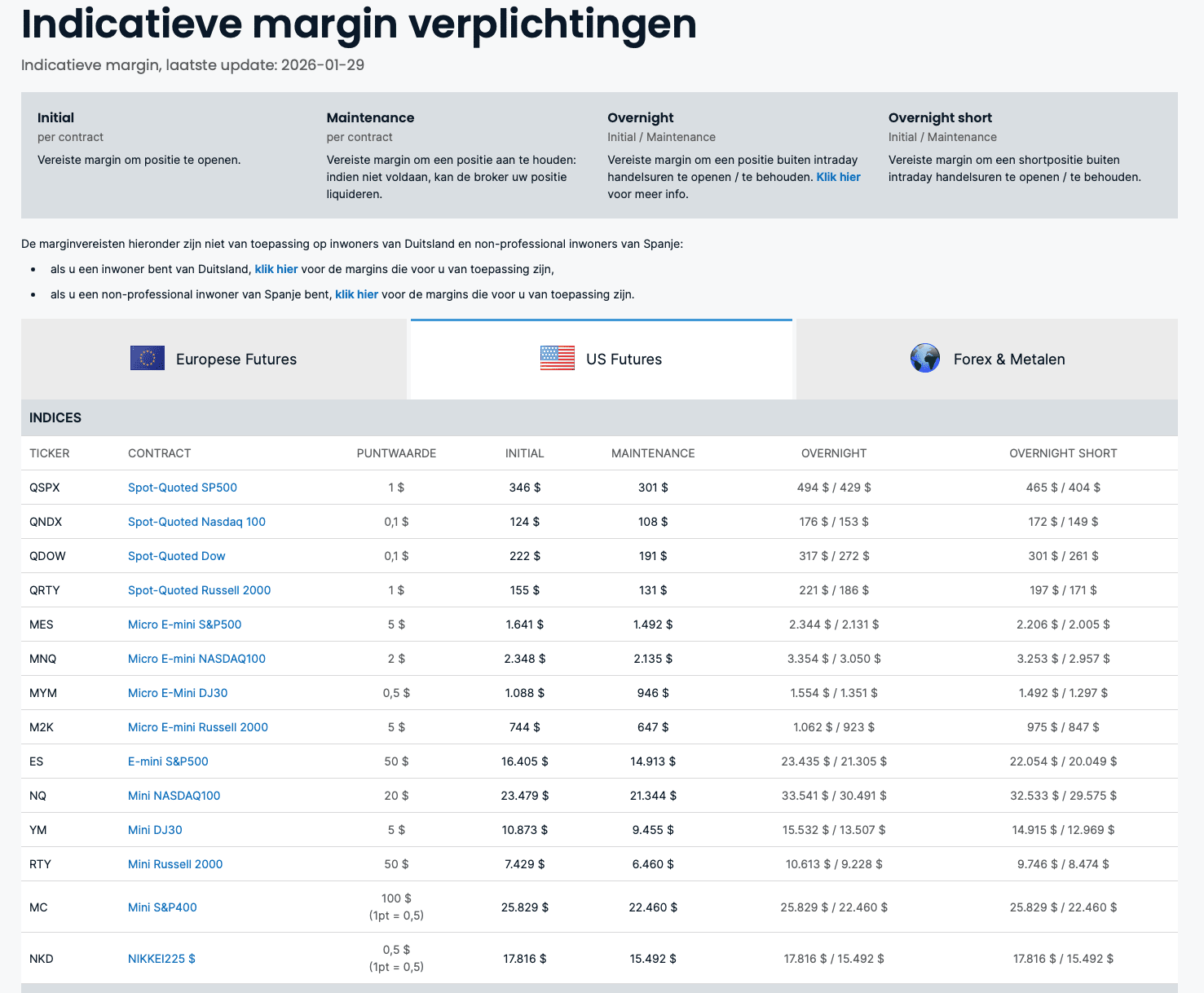The height and width of the screenshot is (993, 1204).
Task: Click the ES ticker cell
Action: pyautogui.click(x=37, y=761)
